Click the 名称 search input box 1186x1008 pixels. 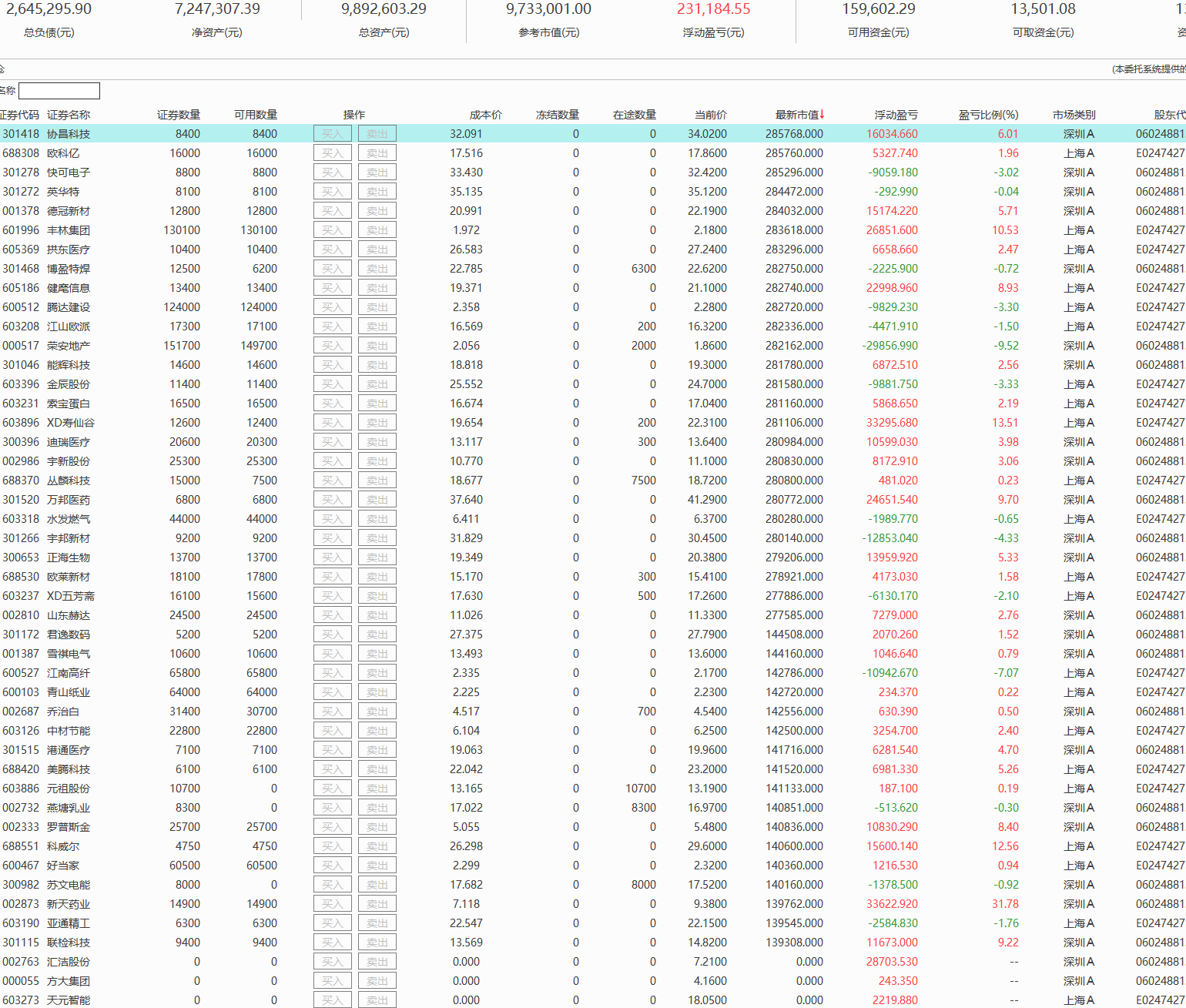(59, 91)
